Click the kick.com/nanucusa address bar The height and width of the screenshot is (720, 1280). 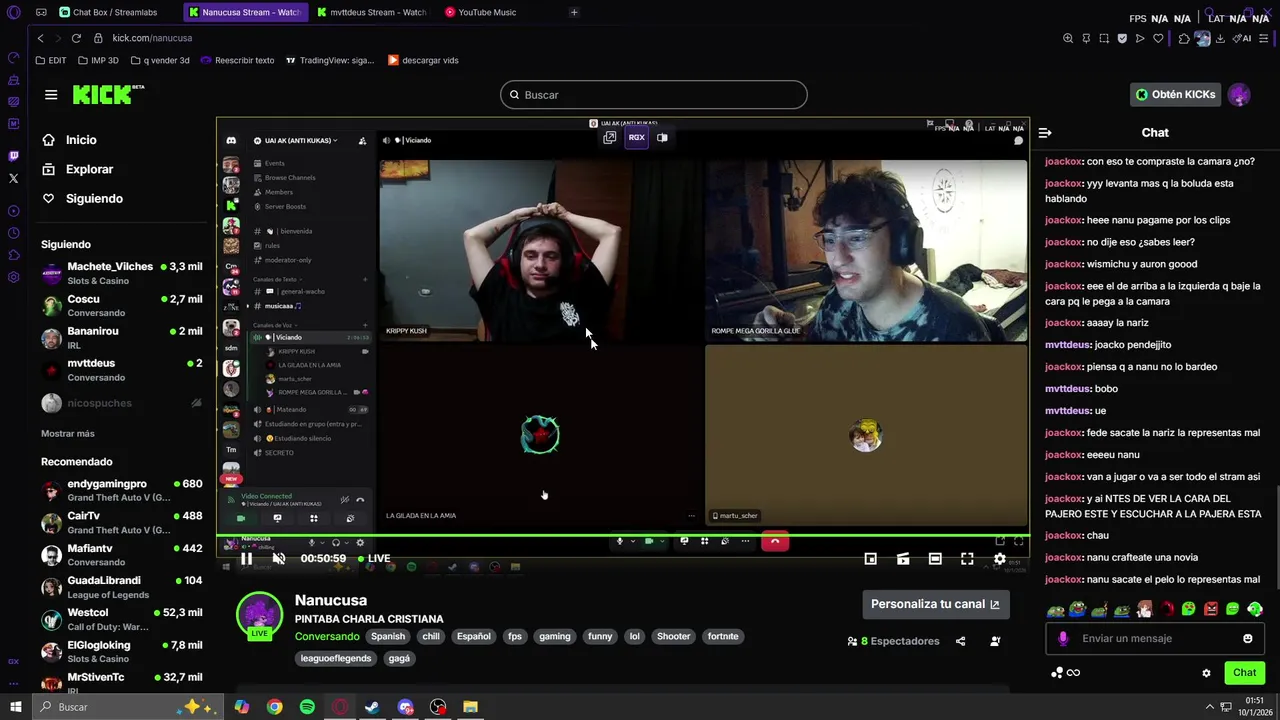[x=152, y=38]
